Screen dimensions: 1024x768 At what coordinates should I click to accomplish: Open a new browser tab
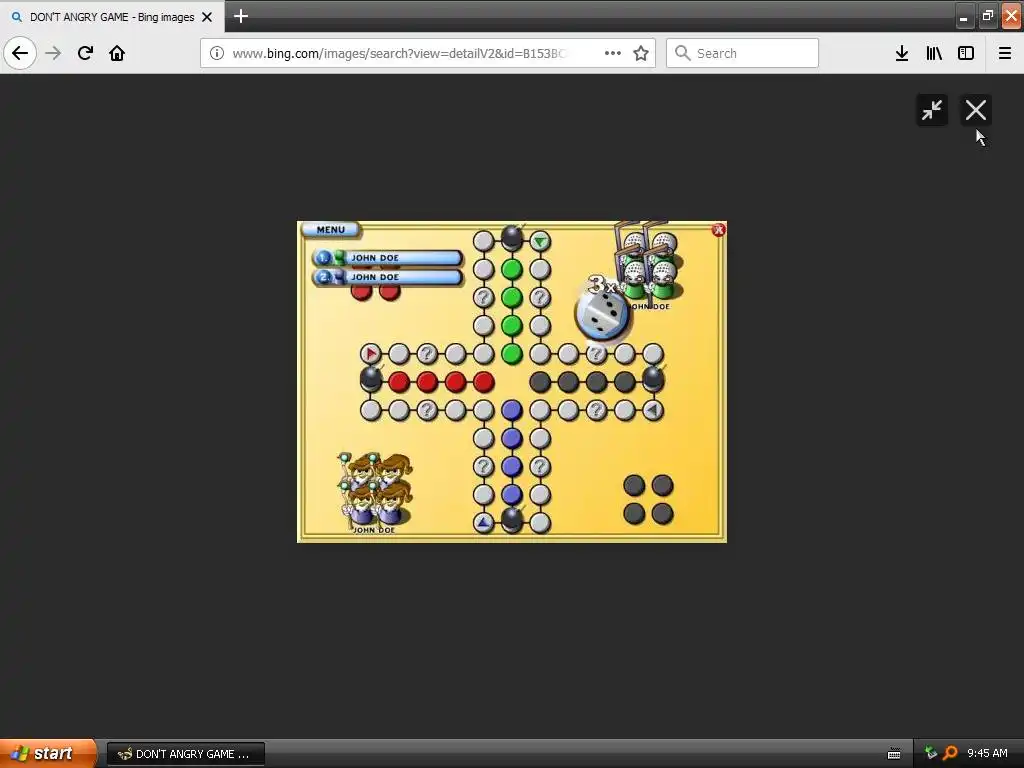click(241, 16)
